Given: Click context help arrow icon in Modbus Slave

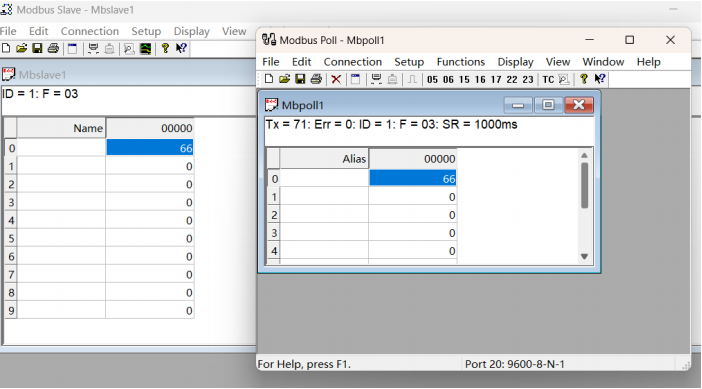Looking at the screenshot, I should pyautogui.click(x=181, y=48).
